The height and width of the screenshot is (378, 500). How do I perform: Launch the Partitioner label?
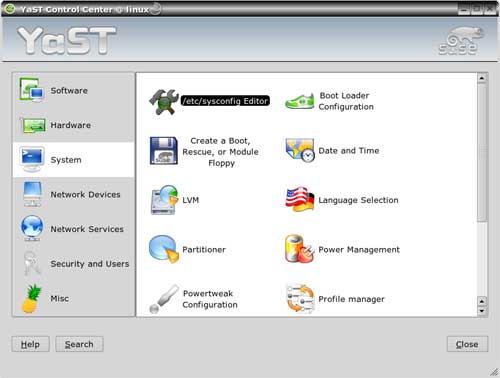pyautogui.click(x=204, y=249)
